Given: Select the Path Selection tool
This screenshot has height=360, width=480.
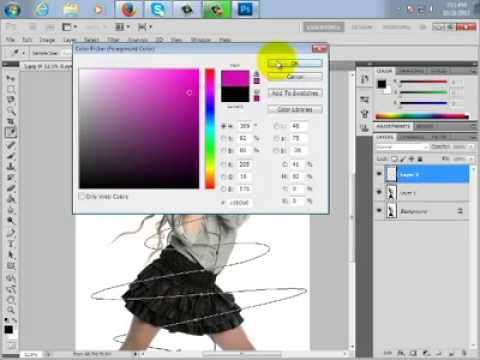Looking at the screenshot, I should [x=11, y=255].
